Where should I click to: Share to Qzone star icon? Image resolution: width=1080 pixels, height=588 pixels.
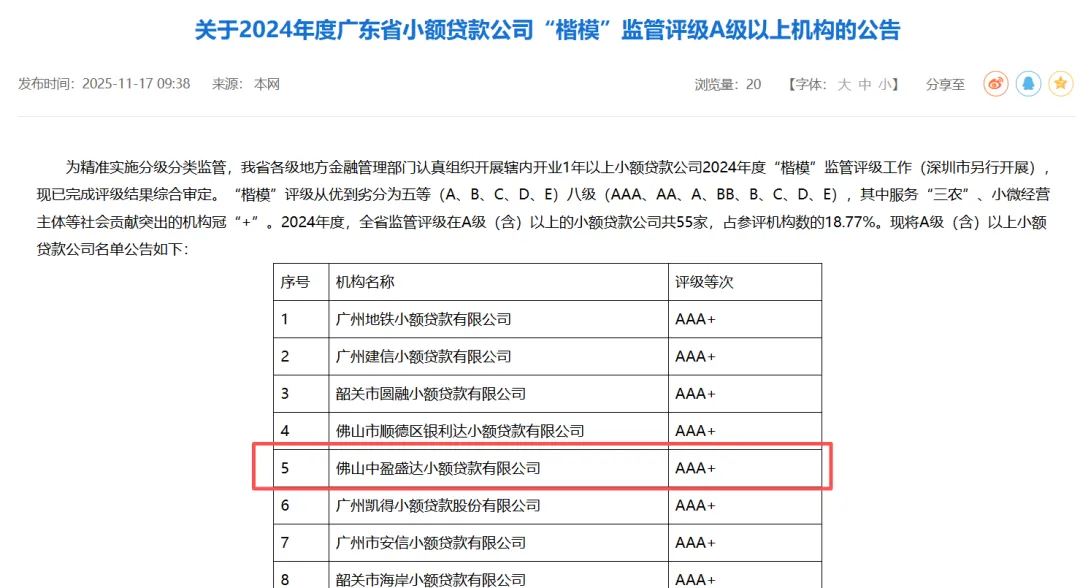(1061, 84)
